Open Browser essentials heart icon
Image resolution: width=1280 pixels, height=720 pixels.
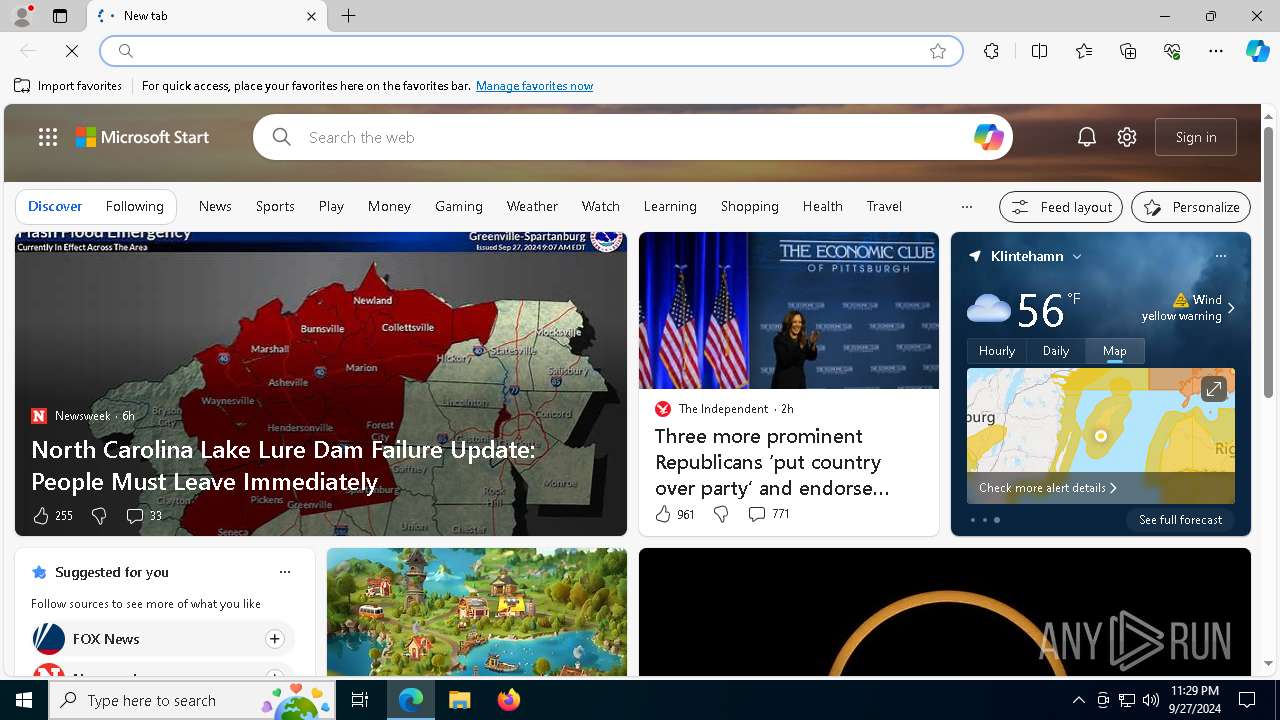pos(1172,51)
